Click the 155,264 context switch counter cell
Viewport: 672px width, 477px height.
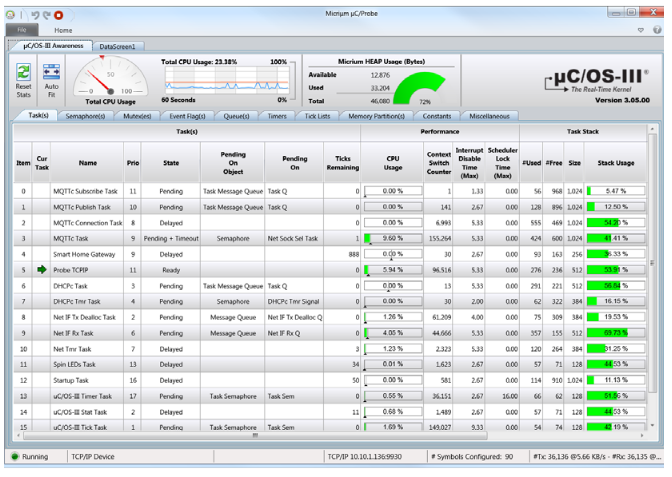coord(440,238)
